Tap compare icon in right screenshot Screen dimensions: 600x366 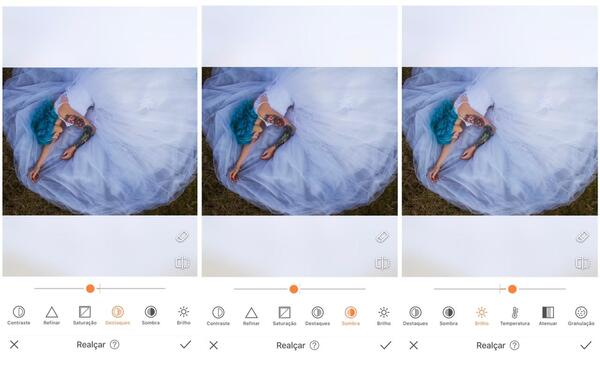[583, 263]
